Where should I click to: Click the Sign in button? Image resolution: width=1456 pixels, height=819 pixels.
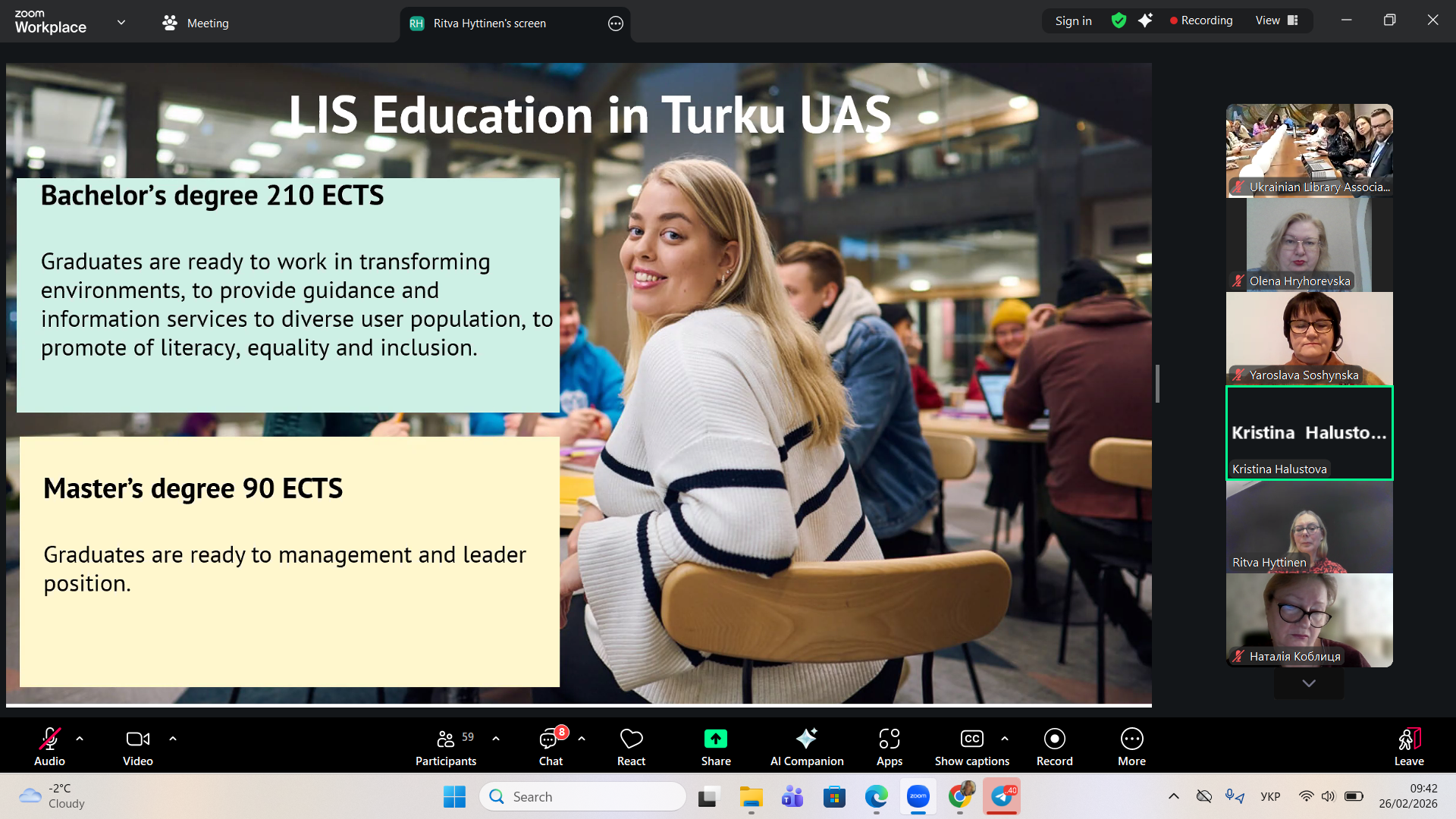(1073, 20)
